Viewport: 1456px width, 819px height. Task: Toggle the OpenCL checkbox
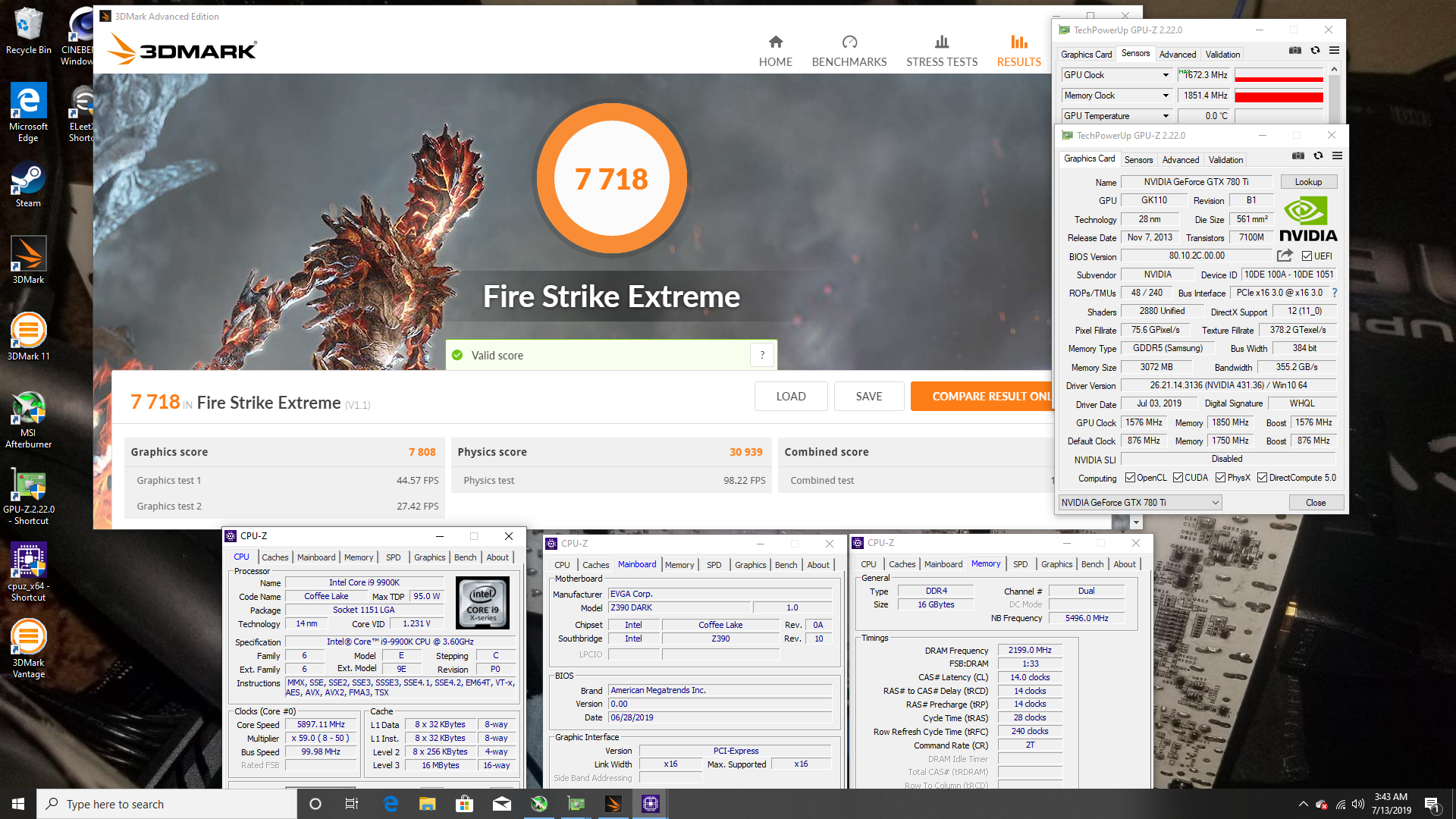pos(1130,478)
